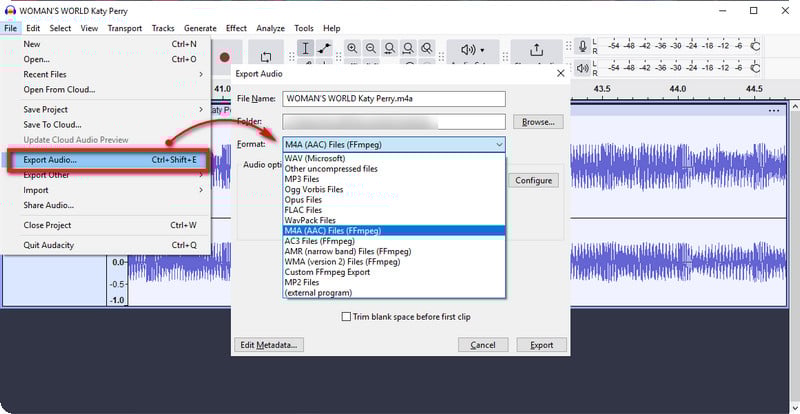This screenshot has width=800, height=414.
Task: Choose MP2 Files format
Action: tap(394, 282)
